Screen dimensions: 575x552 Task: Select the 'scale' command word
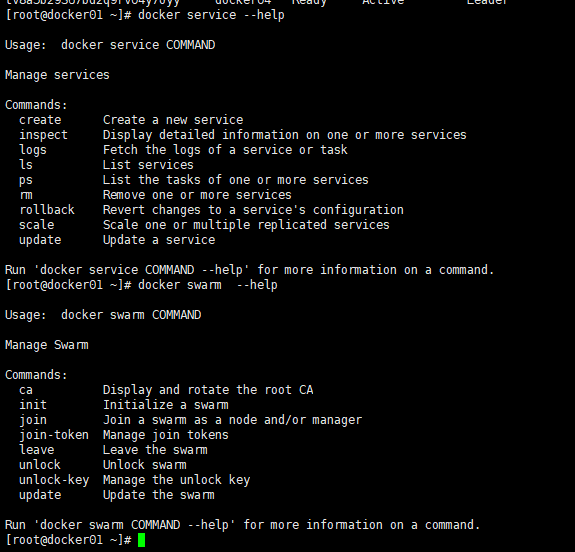pos(37,225)
